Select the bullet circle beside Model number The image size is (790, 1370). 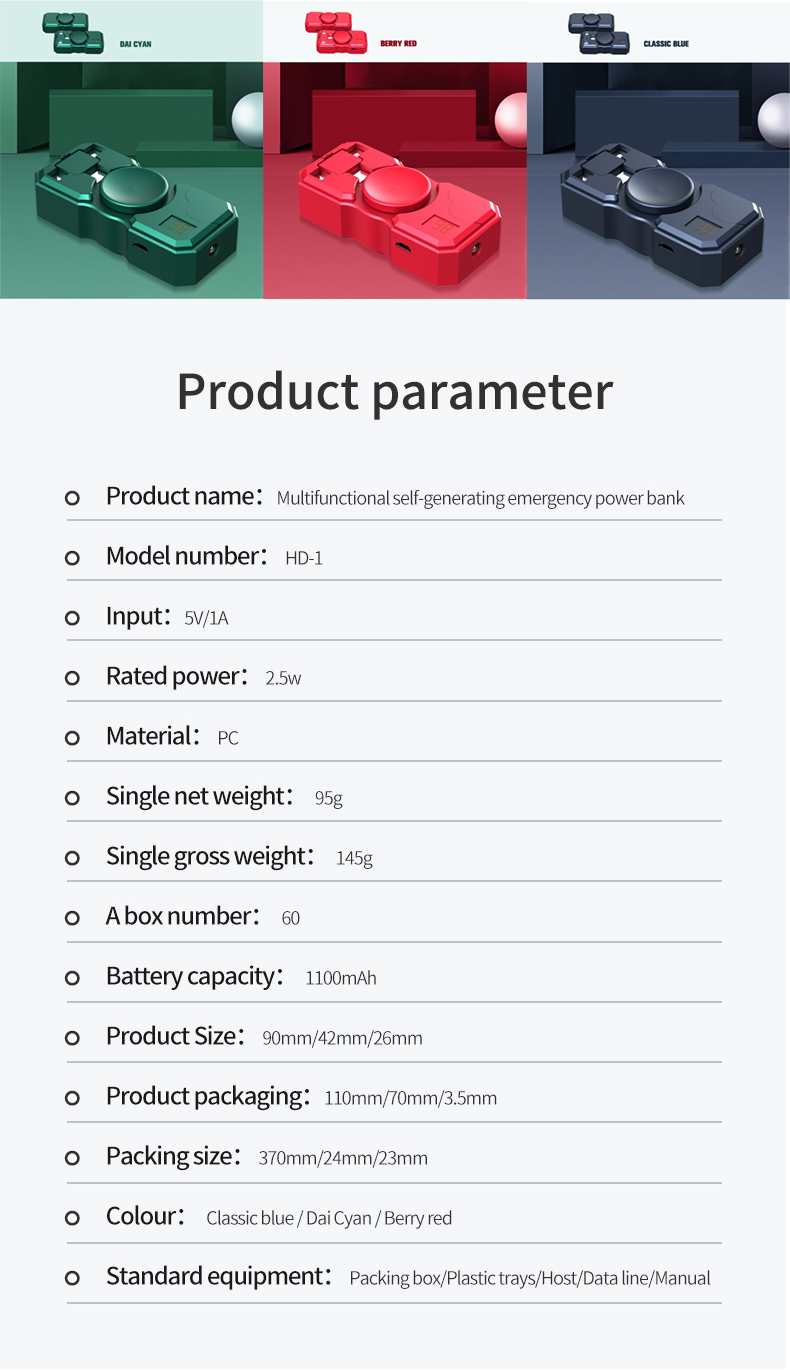[x=72, y=558]
